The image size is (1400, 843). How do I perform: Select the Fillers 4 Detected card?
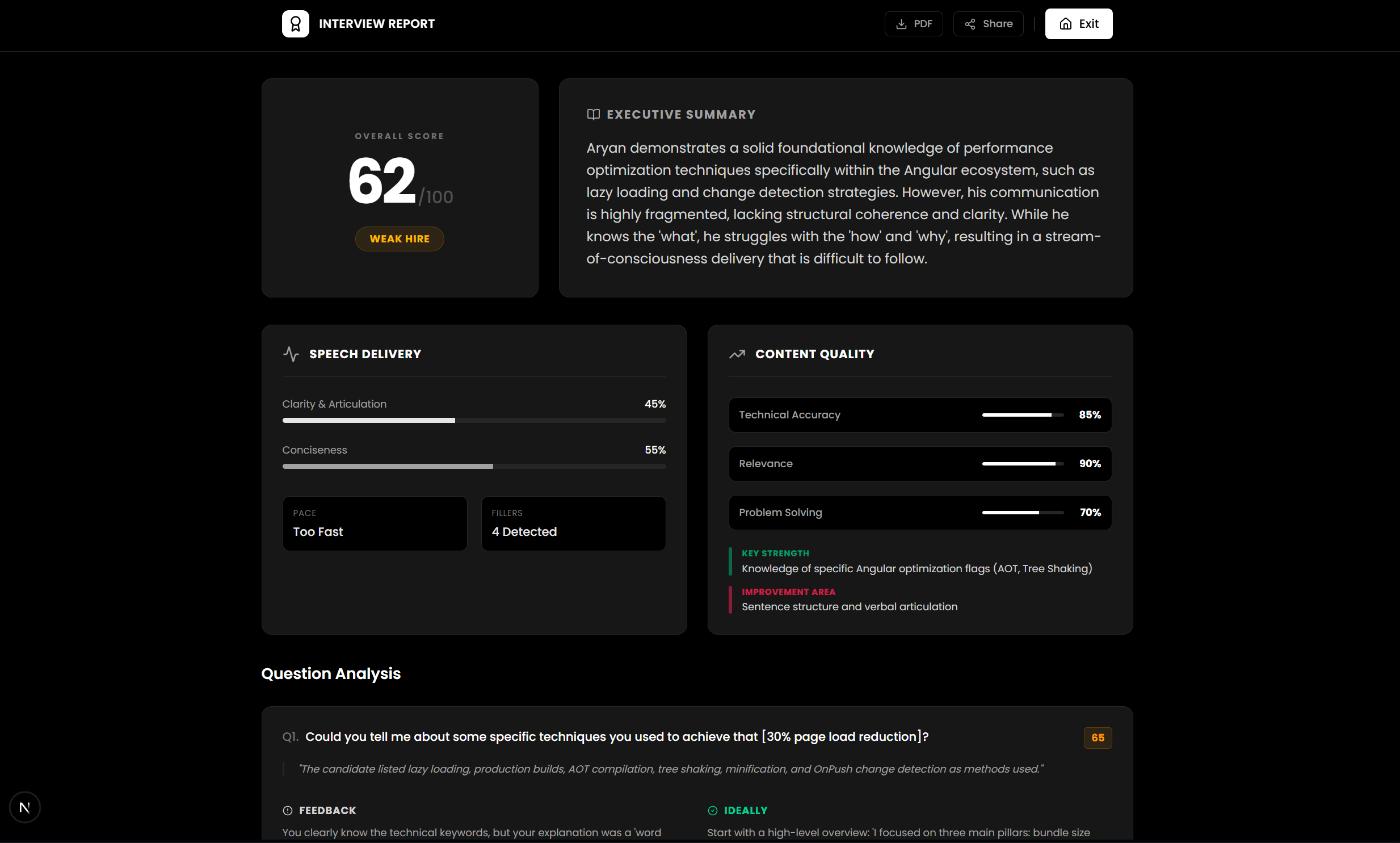[x=573, y=523]
